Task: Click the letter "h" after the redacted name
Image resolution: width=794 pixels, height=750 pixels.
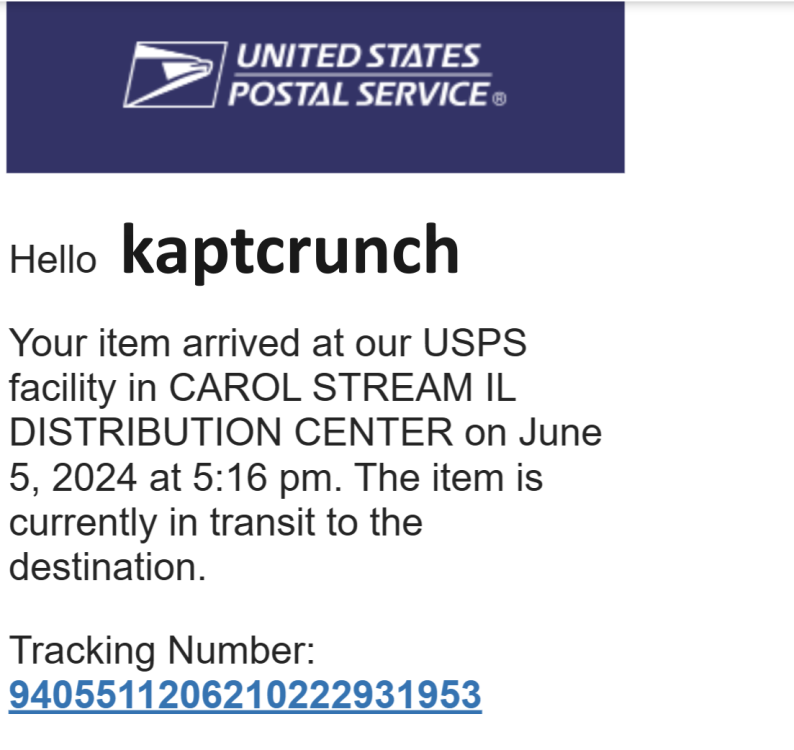Action: pos(449,254)
